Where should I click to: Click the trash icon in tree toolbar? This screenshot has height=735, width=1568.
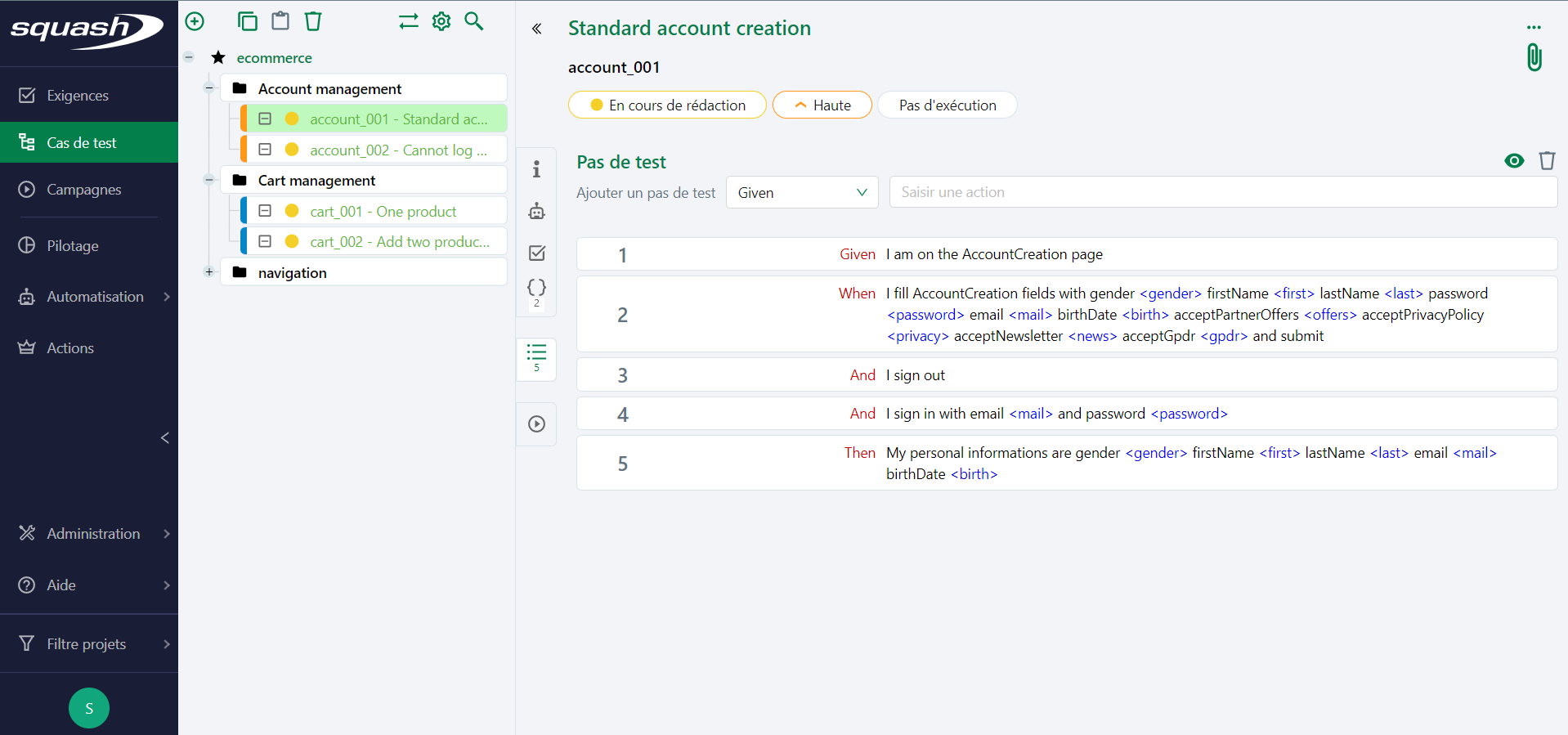[313, 21]
